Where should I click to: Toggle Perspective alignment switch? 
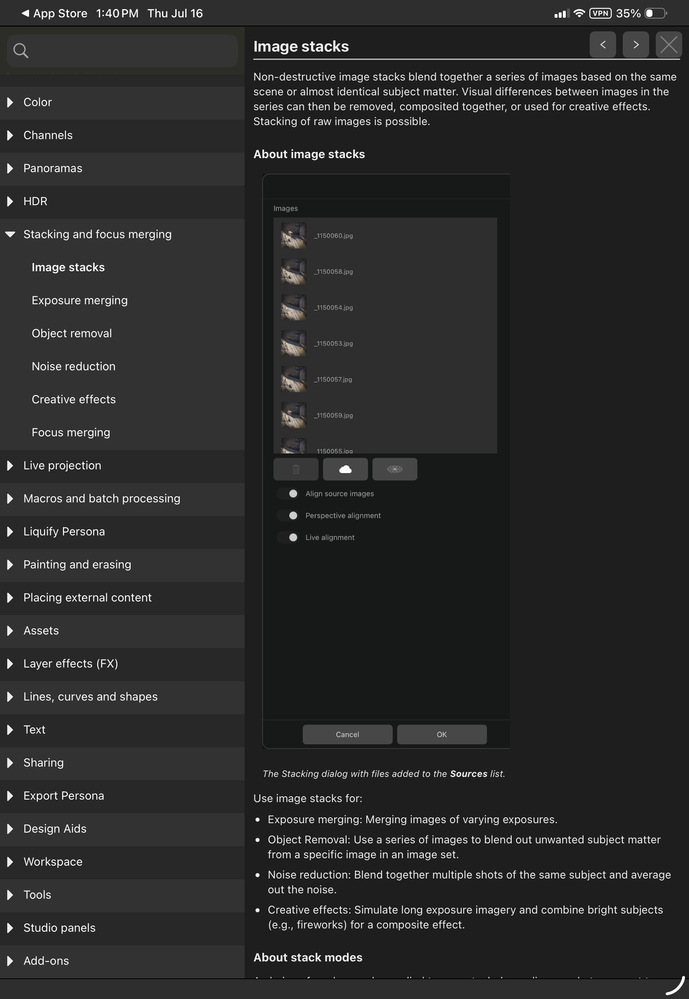coord(288,515)
